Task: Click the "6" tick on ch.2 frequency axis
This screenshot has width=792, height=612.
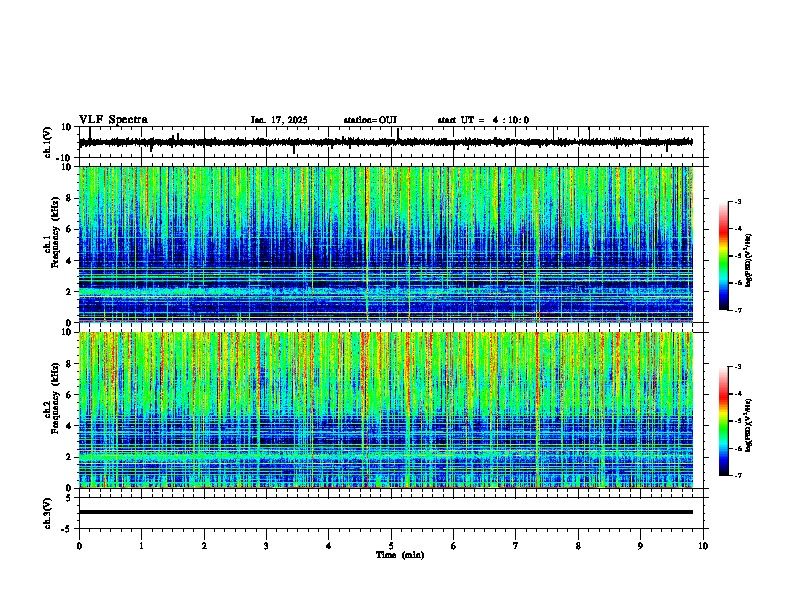Action: click(69, 395)
